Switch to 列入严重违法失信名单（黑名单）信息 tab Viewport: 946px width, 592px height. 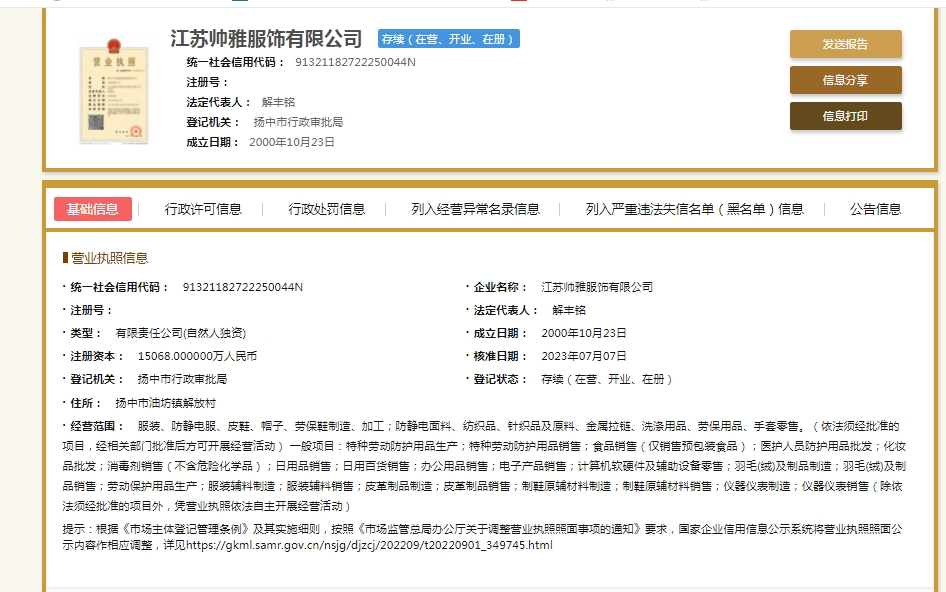point(694,209)
